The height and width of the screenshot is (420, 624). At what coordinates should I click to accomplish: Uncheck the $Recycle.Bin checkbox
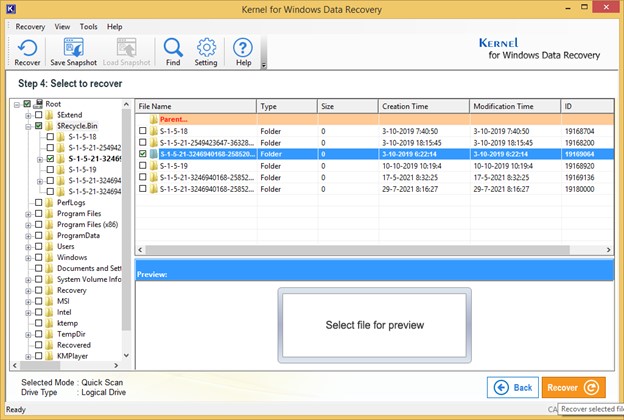pos(39,126)
